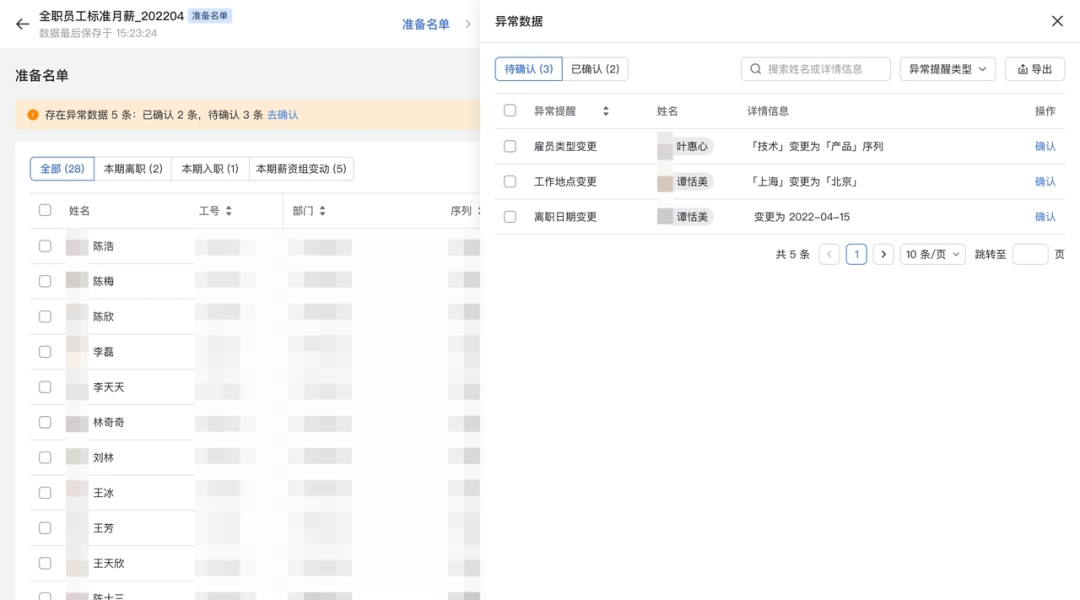Open the 异常提醒类型 filter dropdown
The width and height of the screenshot is (1080, 600).
tap(947, 69)
